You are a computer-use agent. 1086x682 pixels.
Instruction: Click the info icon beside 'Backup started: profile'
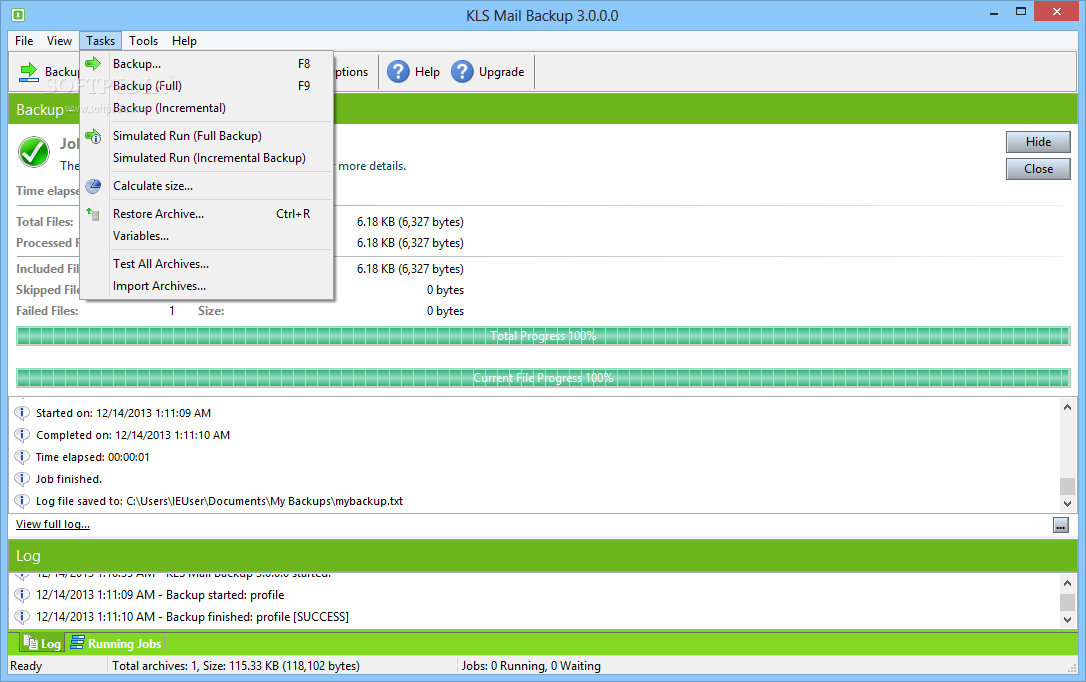[x=22, y=595]
